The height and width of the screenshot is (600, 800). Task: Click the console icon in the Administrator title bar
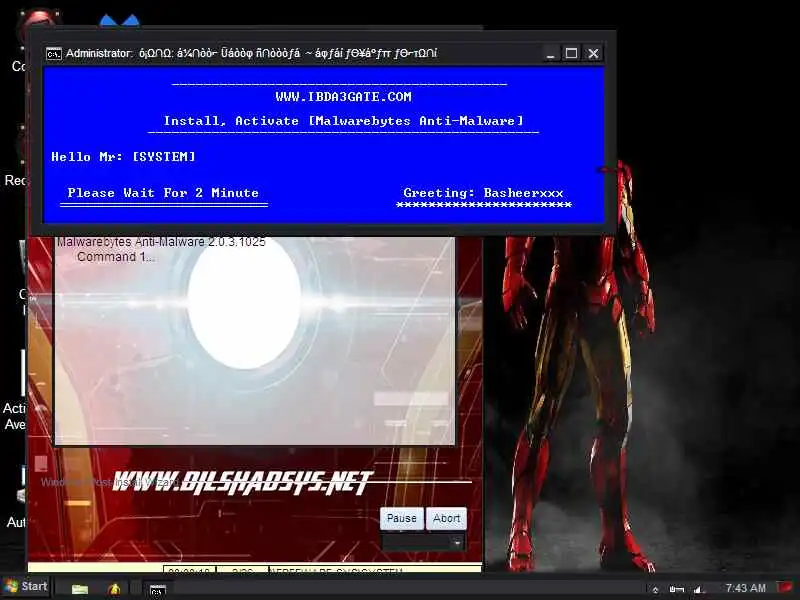pos(54,54)
